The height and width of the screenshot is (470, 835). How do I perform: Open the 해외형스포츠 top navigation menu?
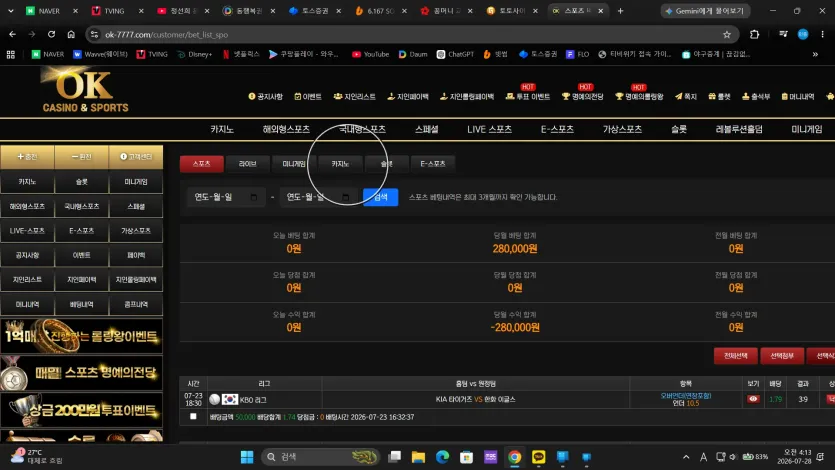286,129
